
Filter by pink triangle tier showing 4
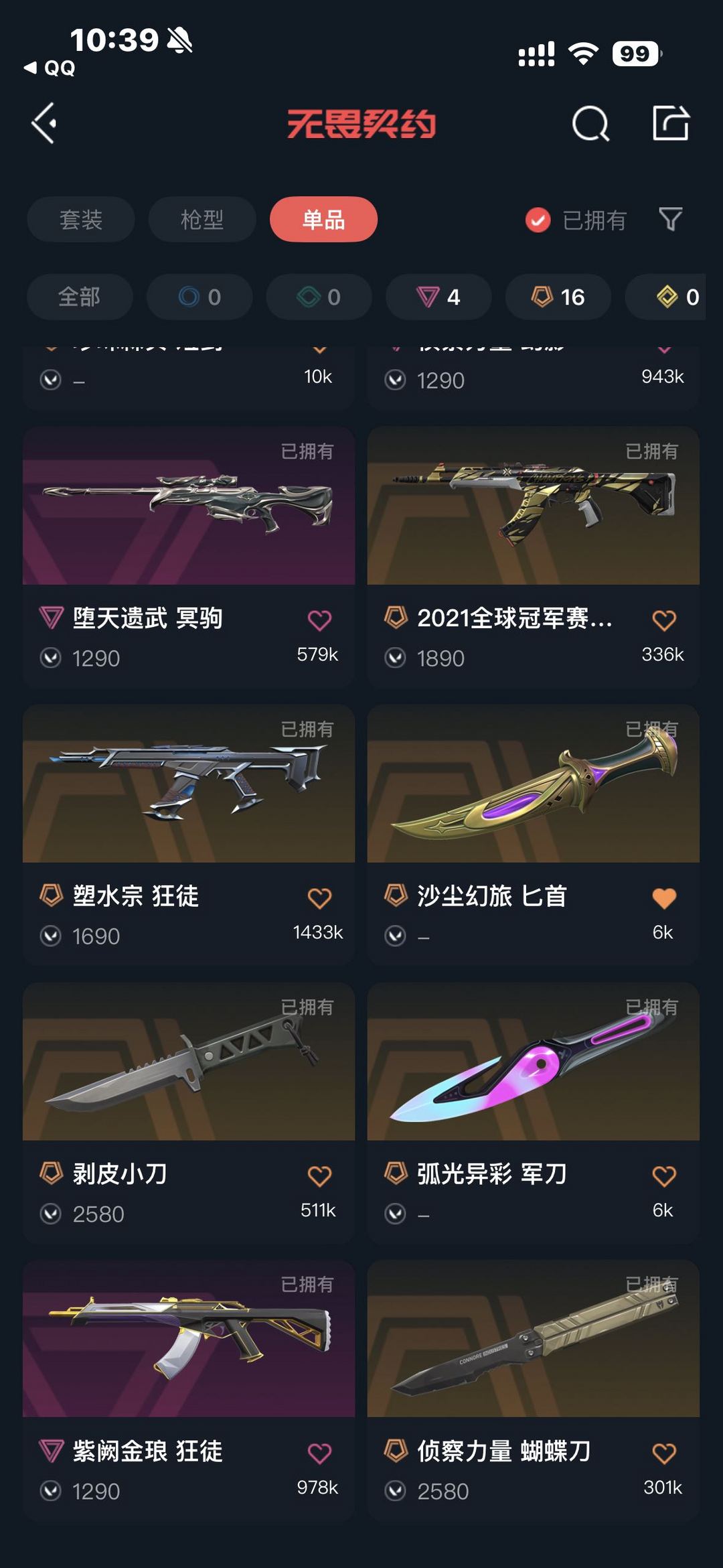pyautogui.click(x=438, y=297)
